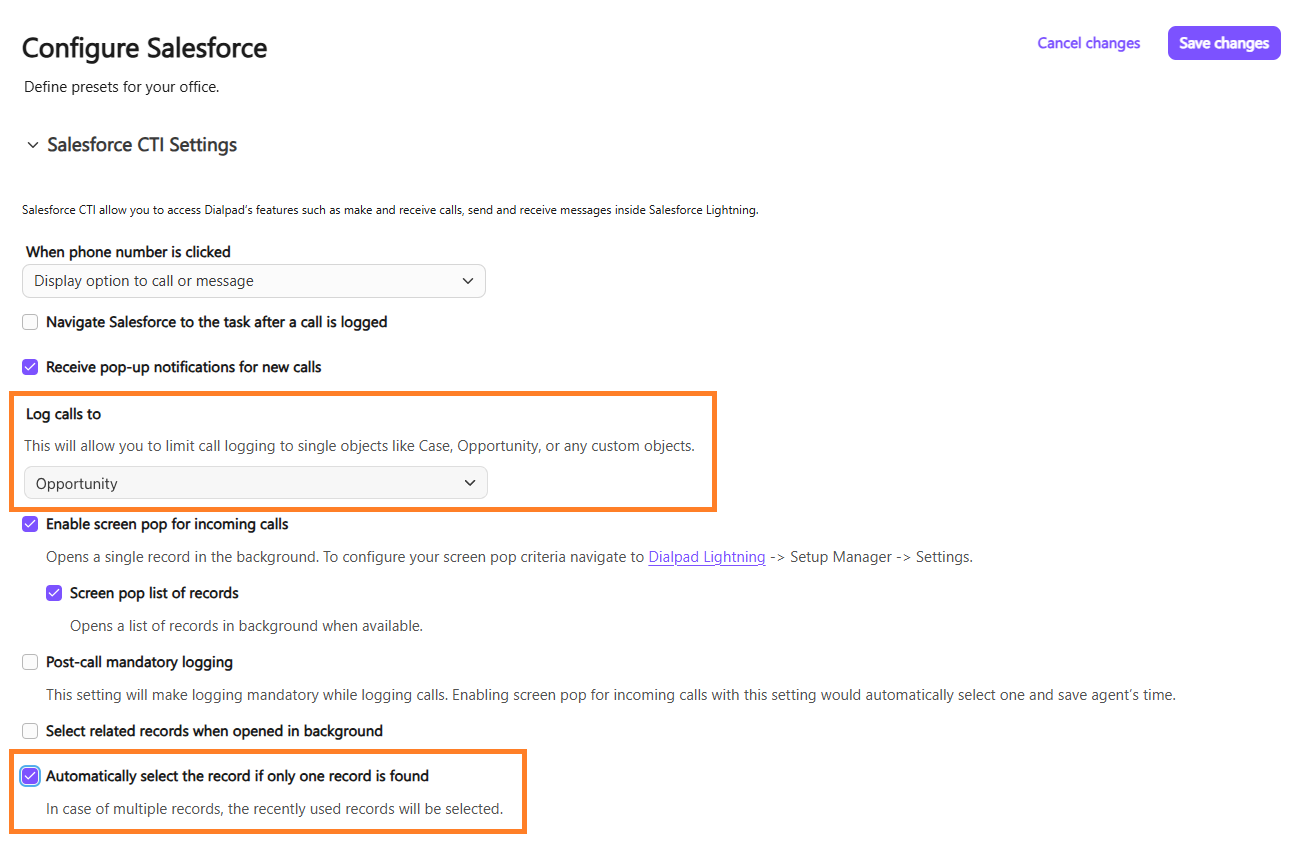Open the 'Log calls to' Opportunity dropdown
This screenshot has height=866, width=1307.
point(256,483)
